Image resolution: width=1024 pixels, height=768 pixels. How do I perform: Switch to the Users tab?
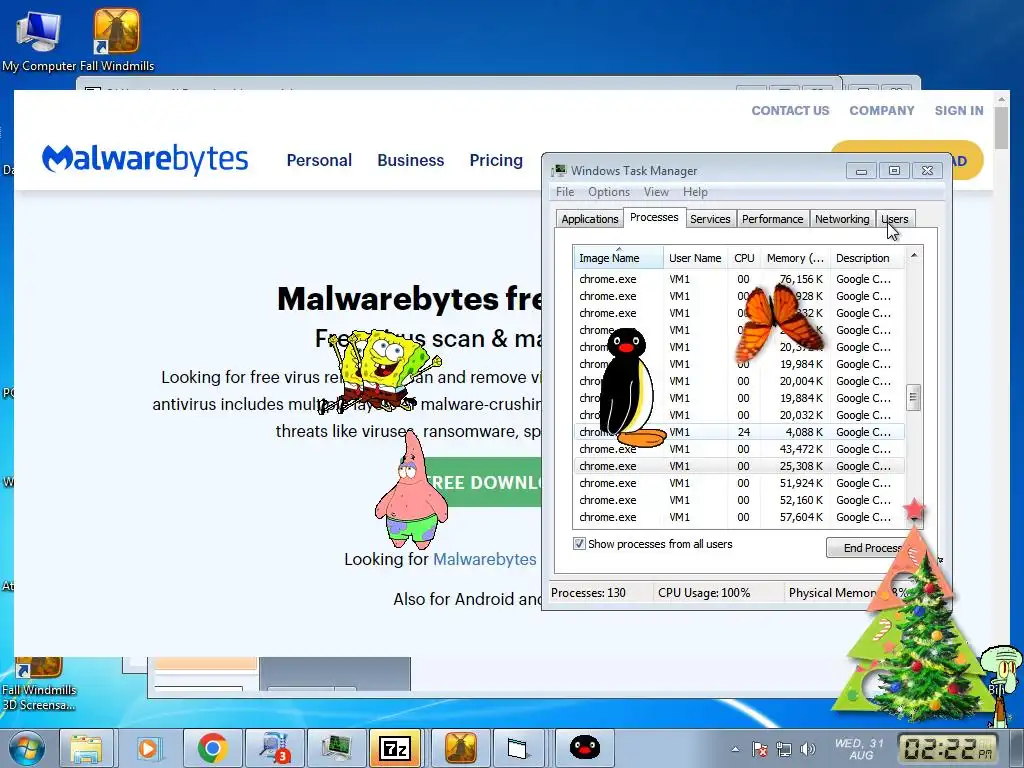(x=894, y=219)
